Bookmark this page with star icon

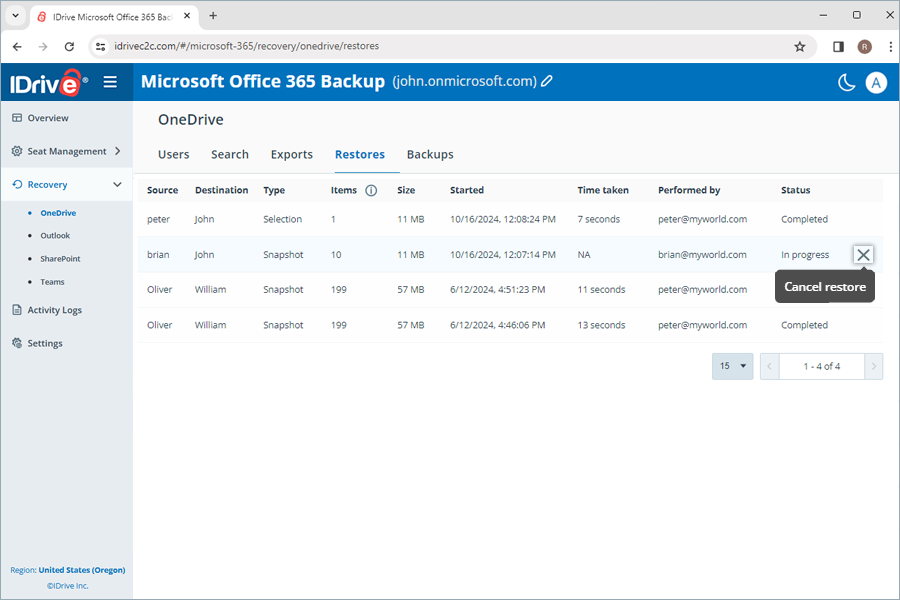799,46
